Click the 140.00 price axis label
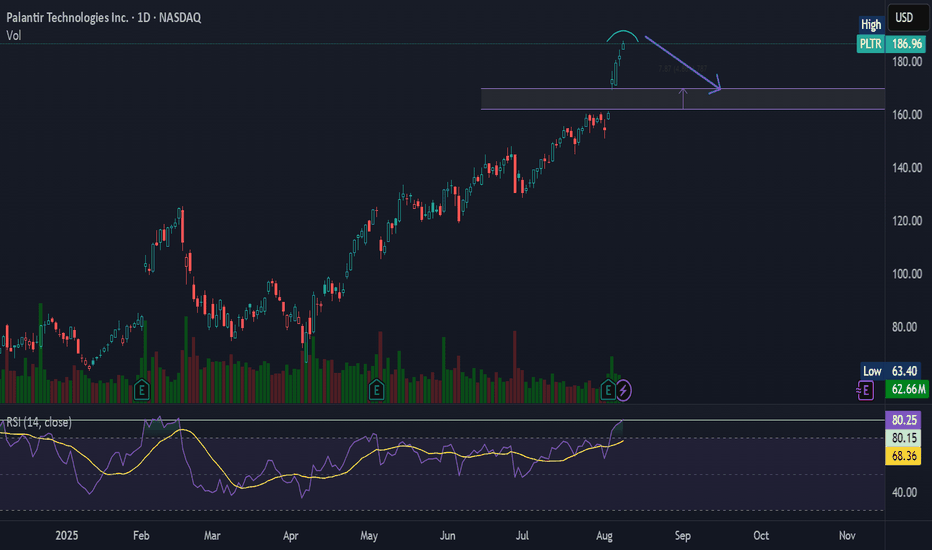This screenshot has width=932, height=550. pos(906,168)
